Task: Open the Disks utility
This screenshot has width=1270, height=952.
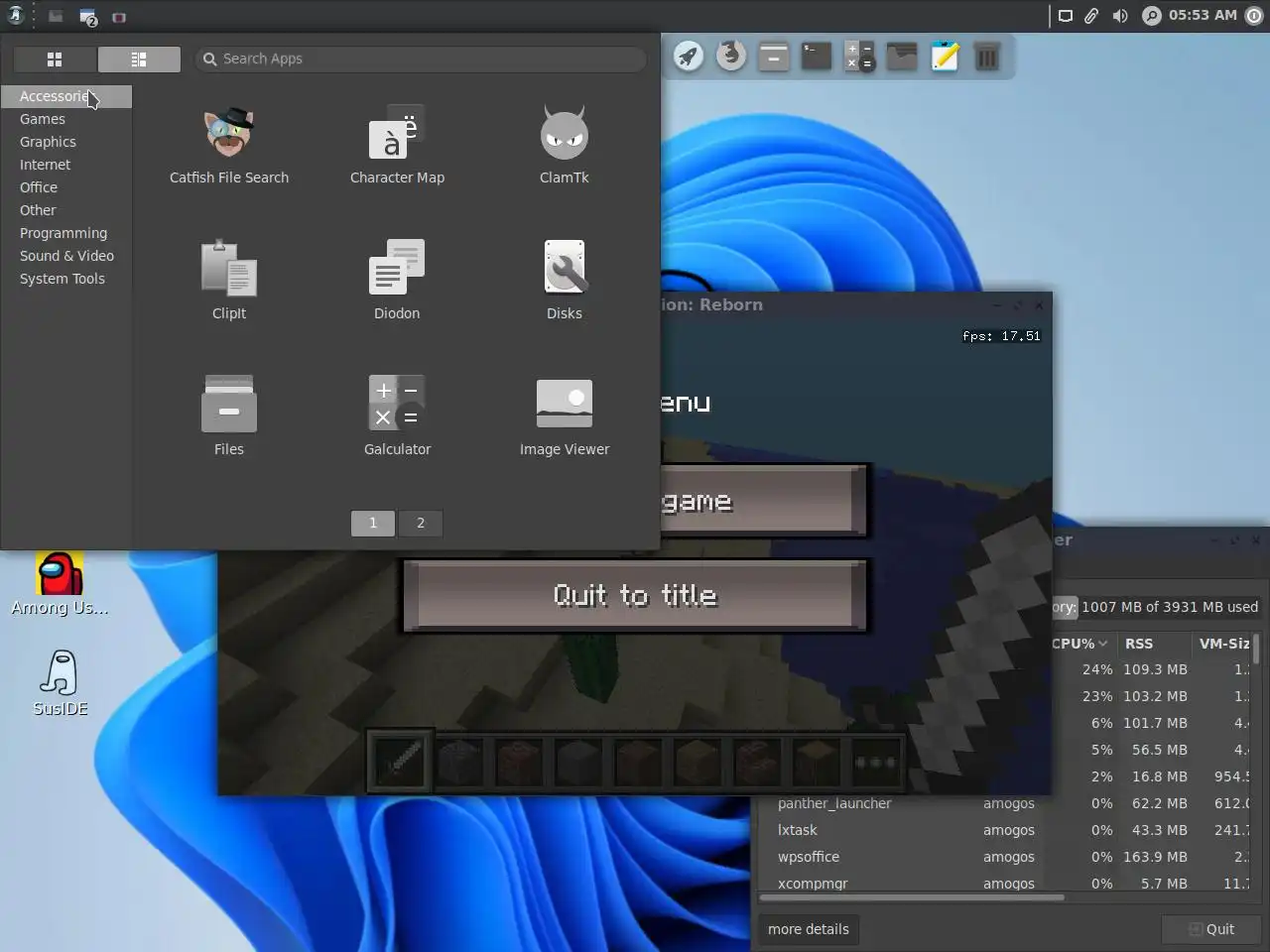Action: (x=565, y=282)
